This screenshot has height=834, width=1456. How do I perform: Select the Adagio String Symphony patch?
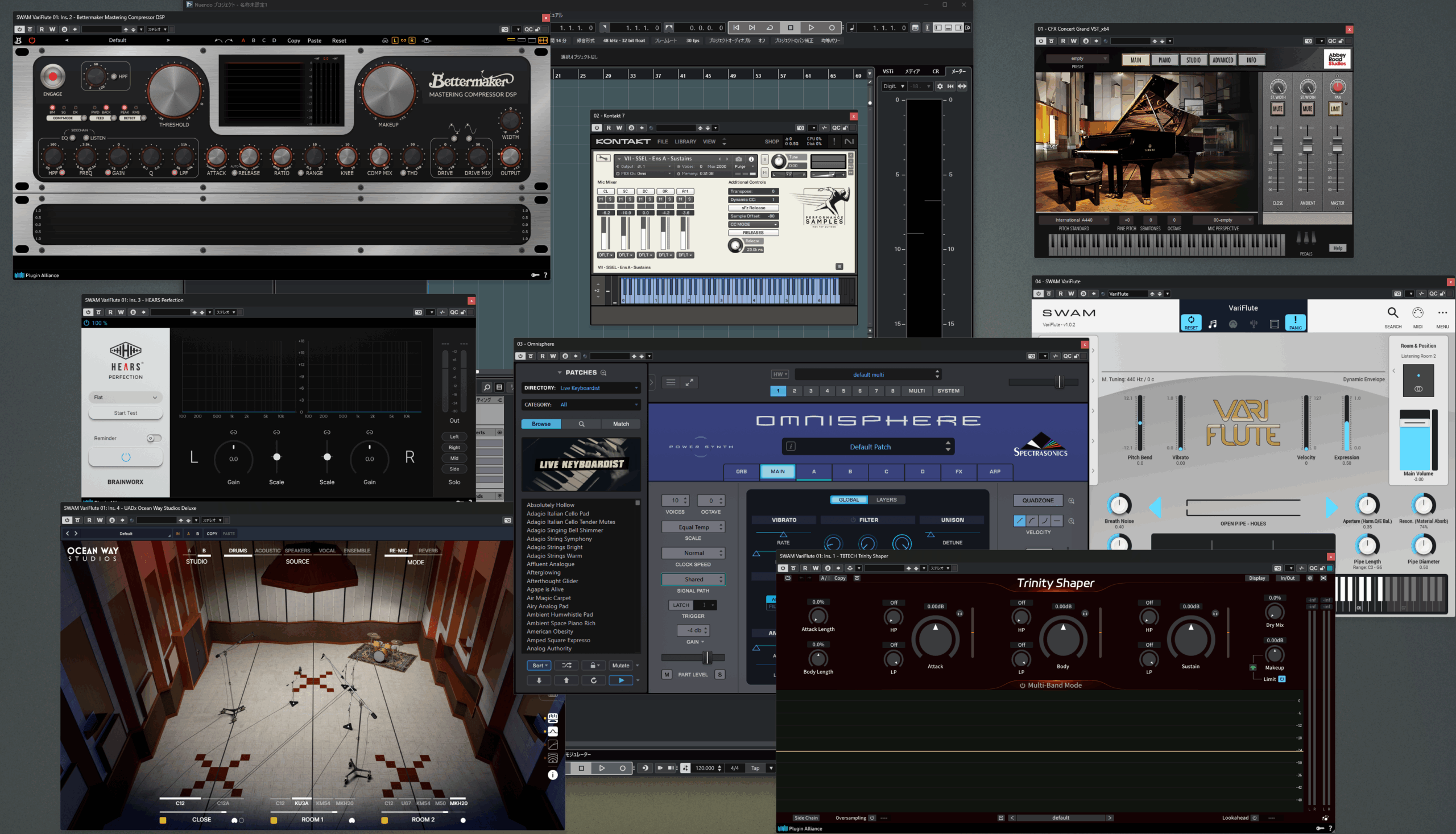tap(559, 539)
